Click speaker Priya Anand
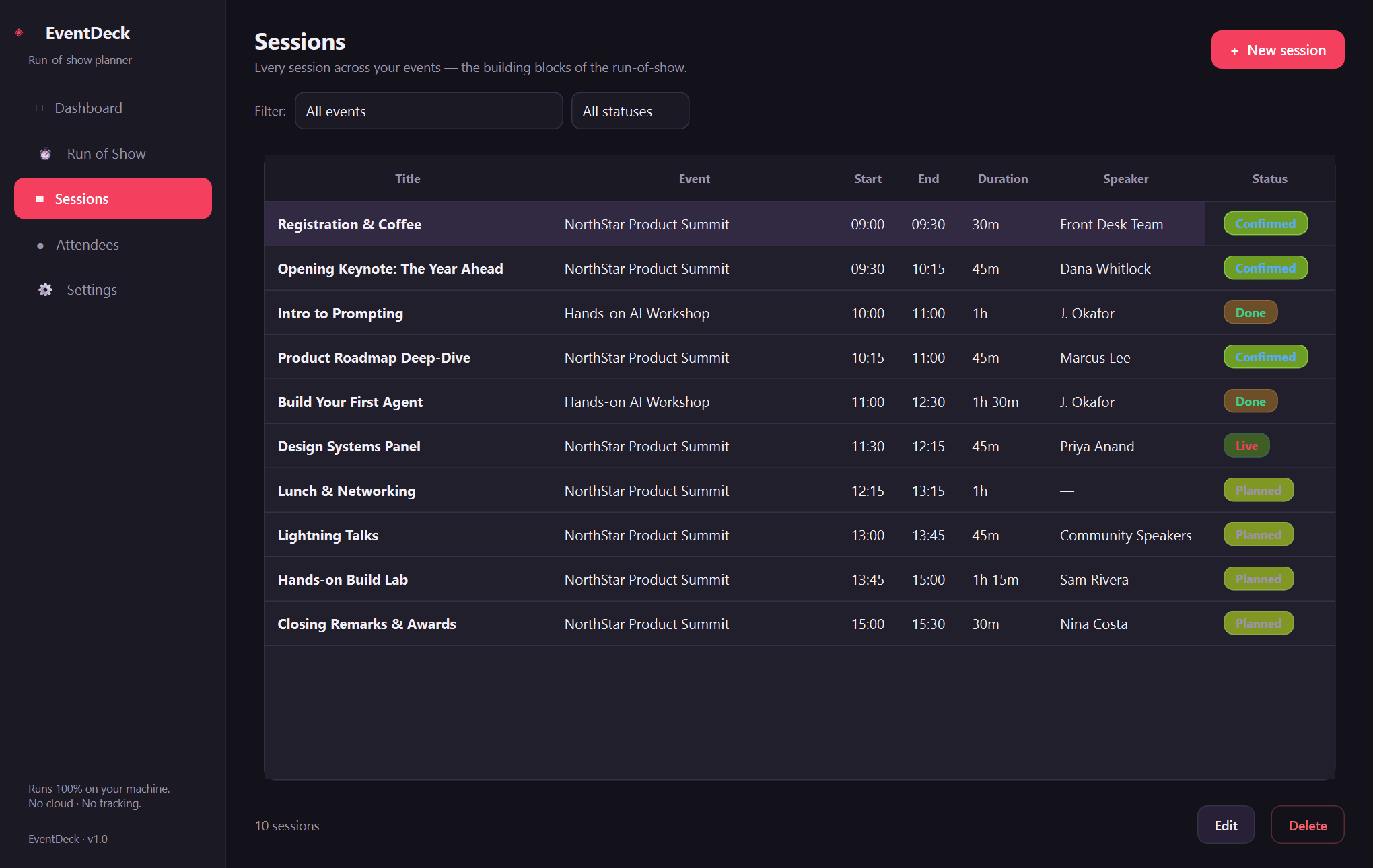Image resolution: width=1373 pixels, height=868 pixels. click(1097, 447)
